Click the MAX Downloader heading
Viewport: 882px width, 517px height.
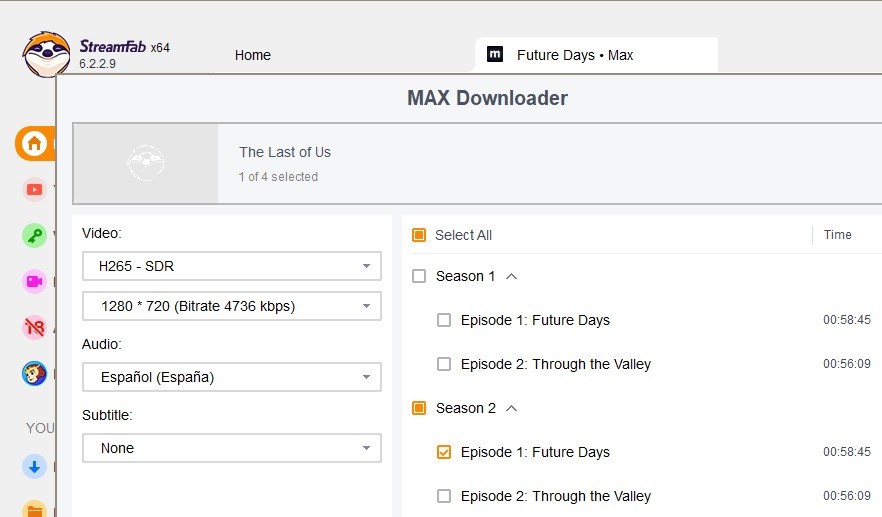point(487,98)
